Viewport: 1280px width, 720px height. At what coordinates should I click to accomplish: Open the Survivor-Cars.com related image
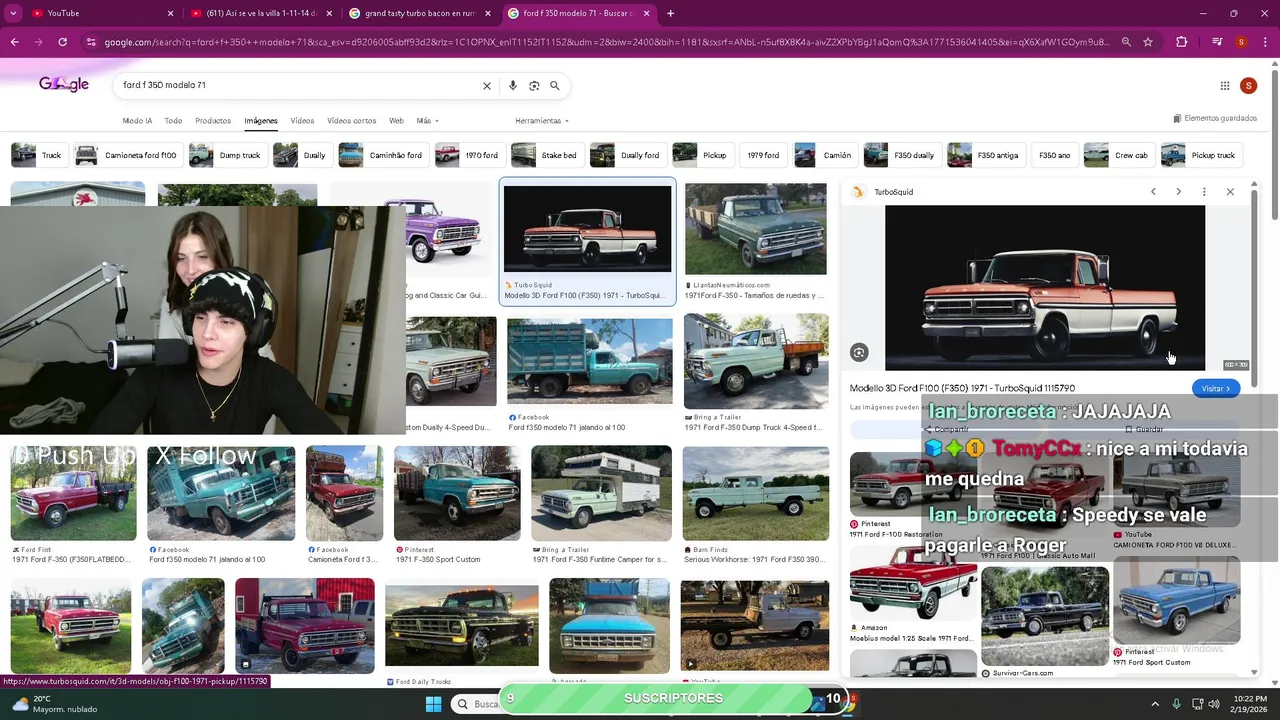[1045, 616]
